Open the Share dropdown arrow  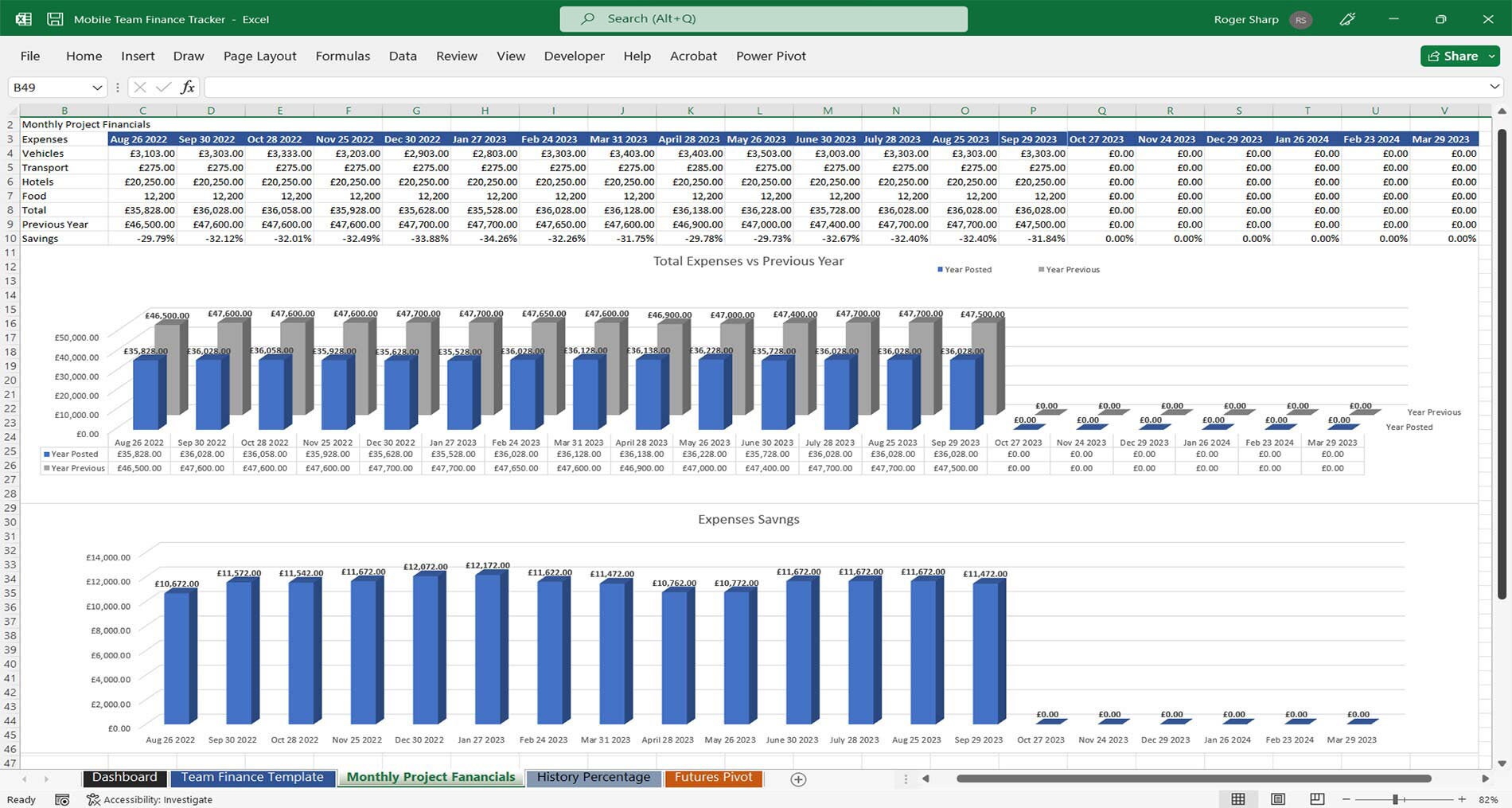(x=1493, y=56)
